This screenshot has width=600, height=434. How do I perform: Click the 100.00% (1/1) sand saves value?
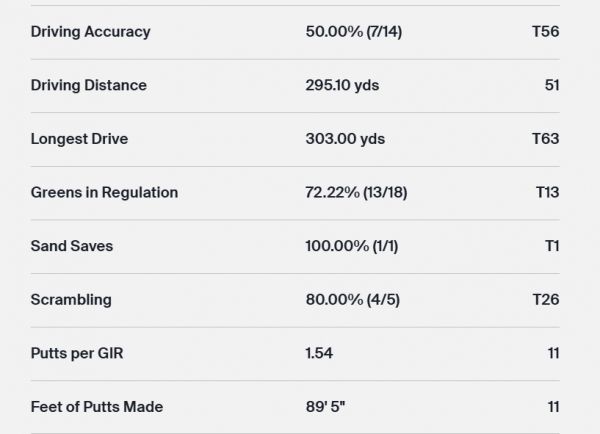(x=352, y=246)
